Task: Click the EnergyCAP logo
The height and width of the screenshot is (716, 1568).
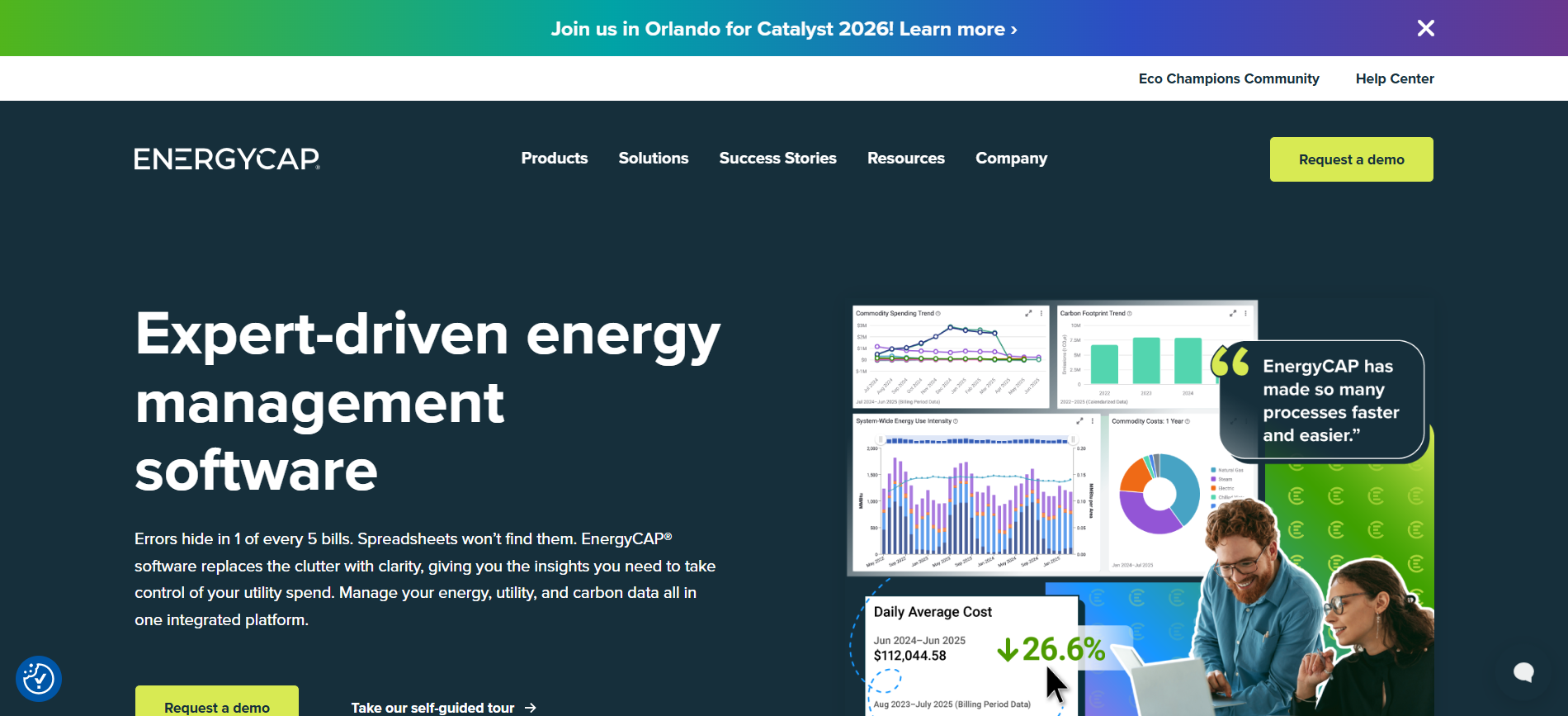Action: [x=227, y=159]
